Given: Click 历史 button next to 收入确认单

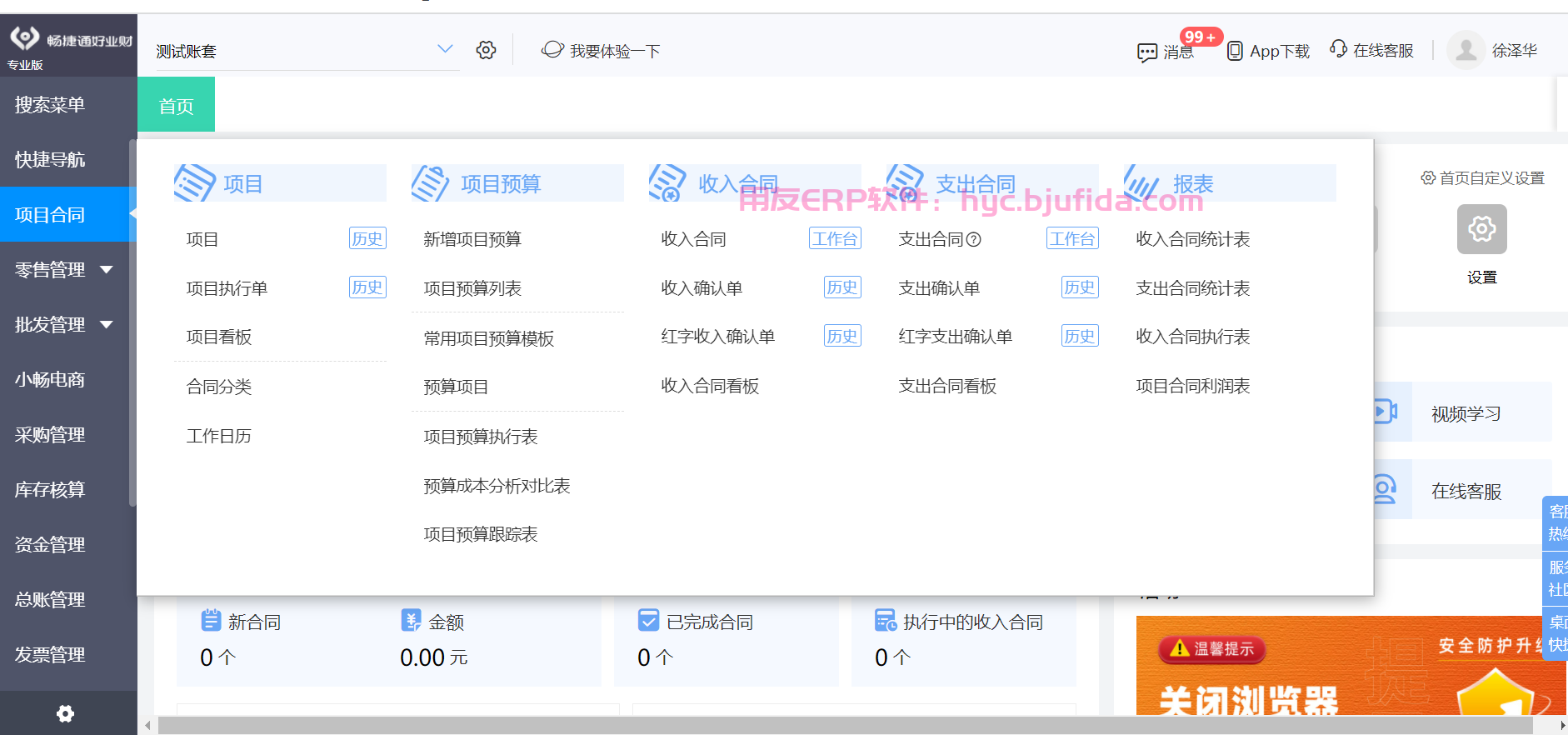Looking at the screenshot, I should tap(842, 287).
